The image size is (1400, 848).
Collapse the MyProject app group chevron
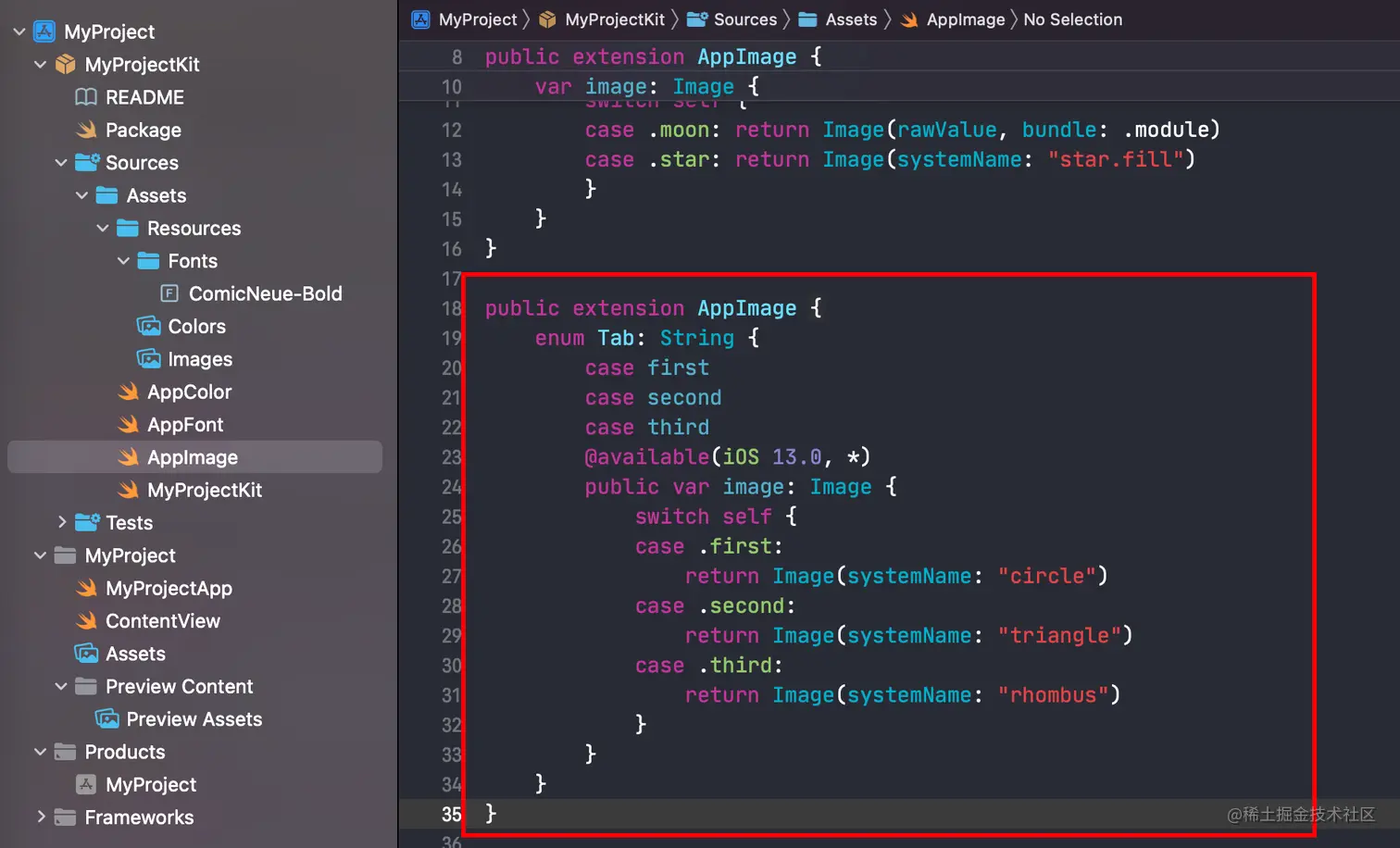[x=40, y=555]
